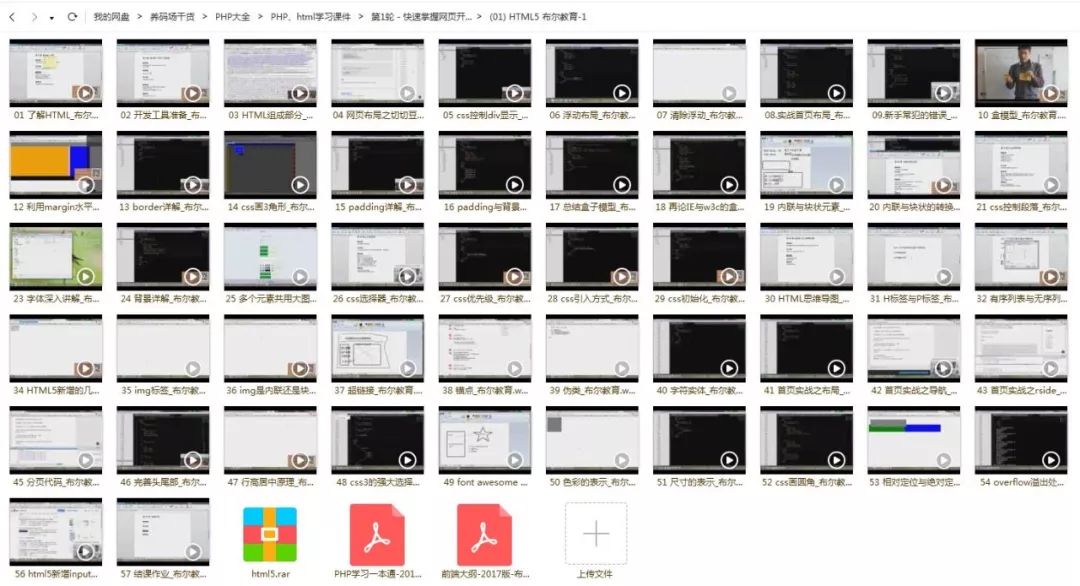Open video 23 字体深入讲解 thumbnail
Screen dimensions: 1080x586
56,256
